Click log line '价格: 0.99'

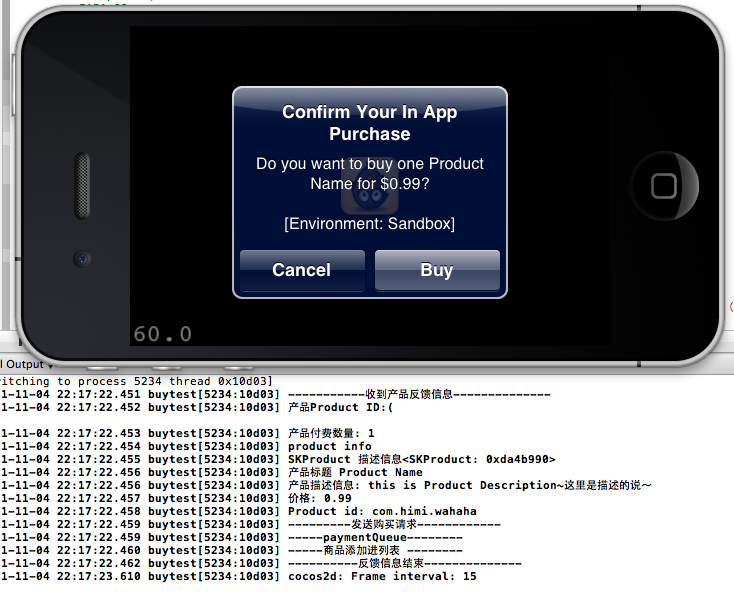[320, 498]
